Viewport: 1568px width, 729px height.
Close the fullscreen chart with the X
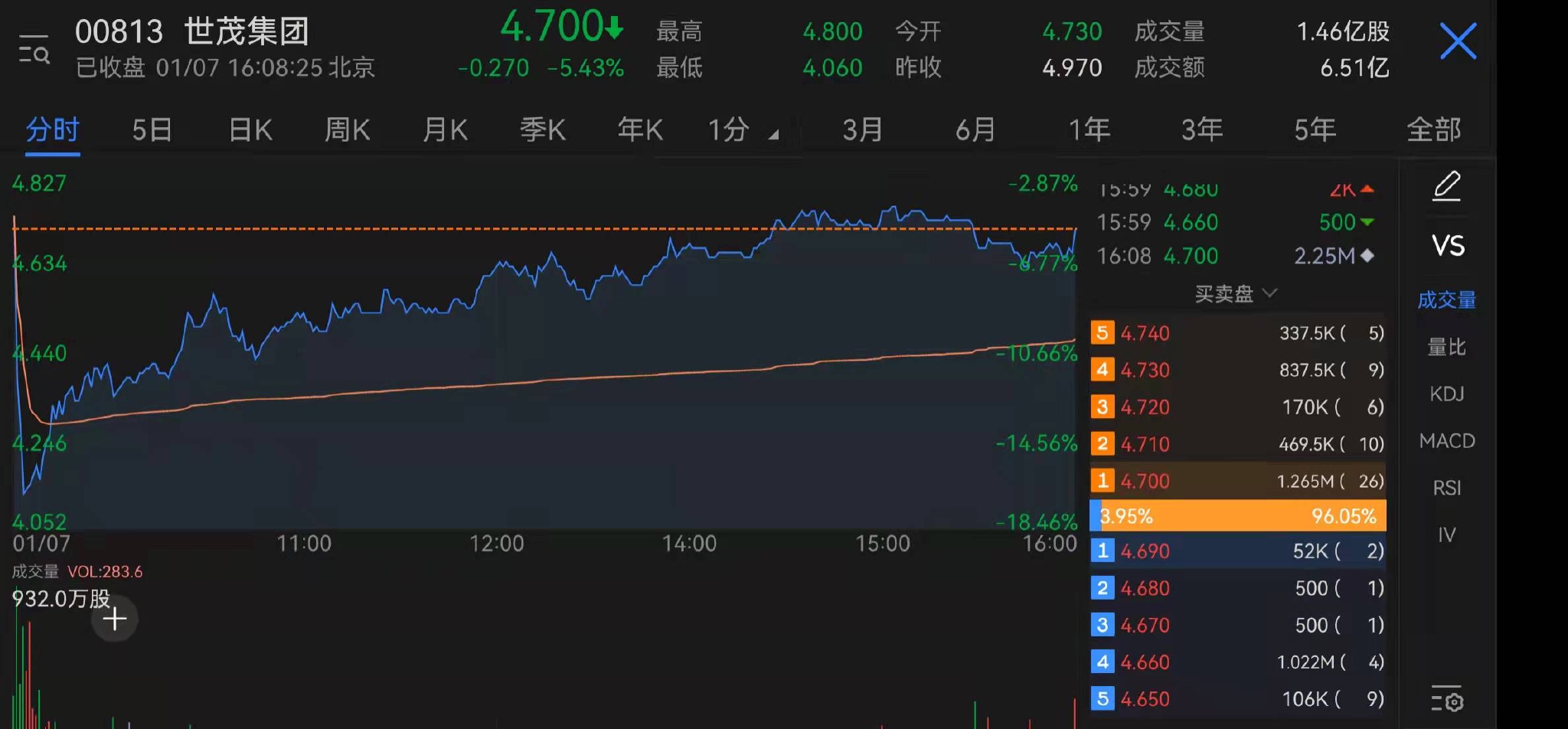tap(1458, 41)
